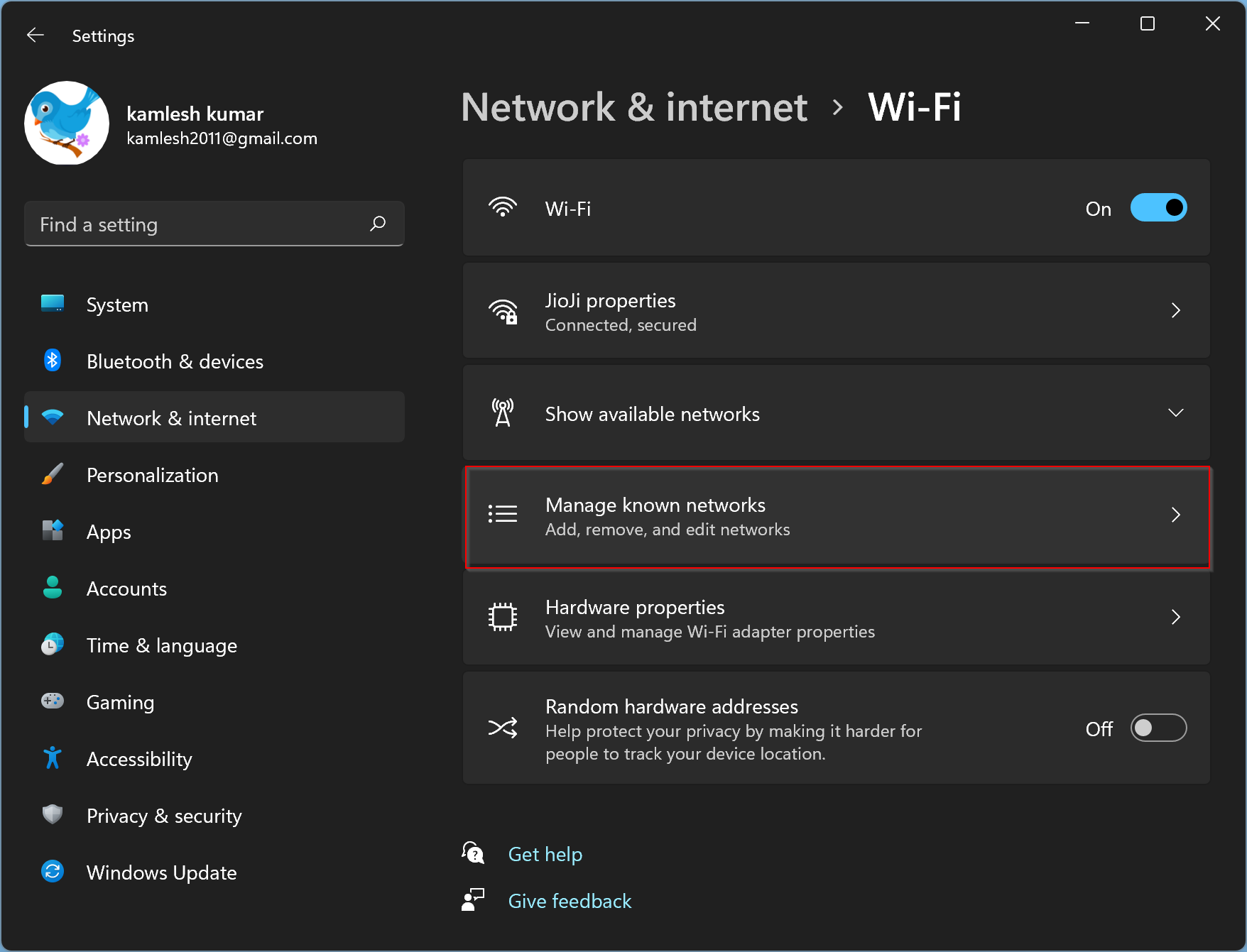
Task: Click the chip icon for Hardware properties
Action: (x=503, y=617)
